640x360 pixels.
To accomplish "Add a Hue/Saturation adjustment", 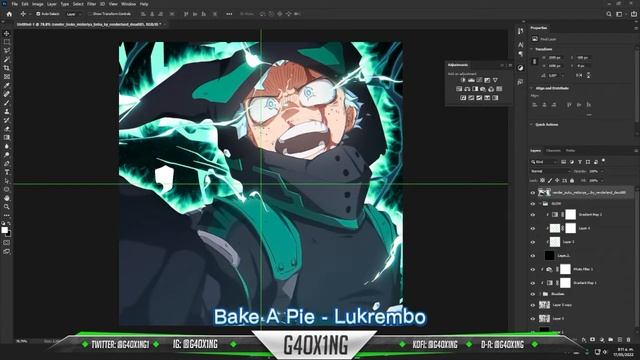I will (459, 89).
